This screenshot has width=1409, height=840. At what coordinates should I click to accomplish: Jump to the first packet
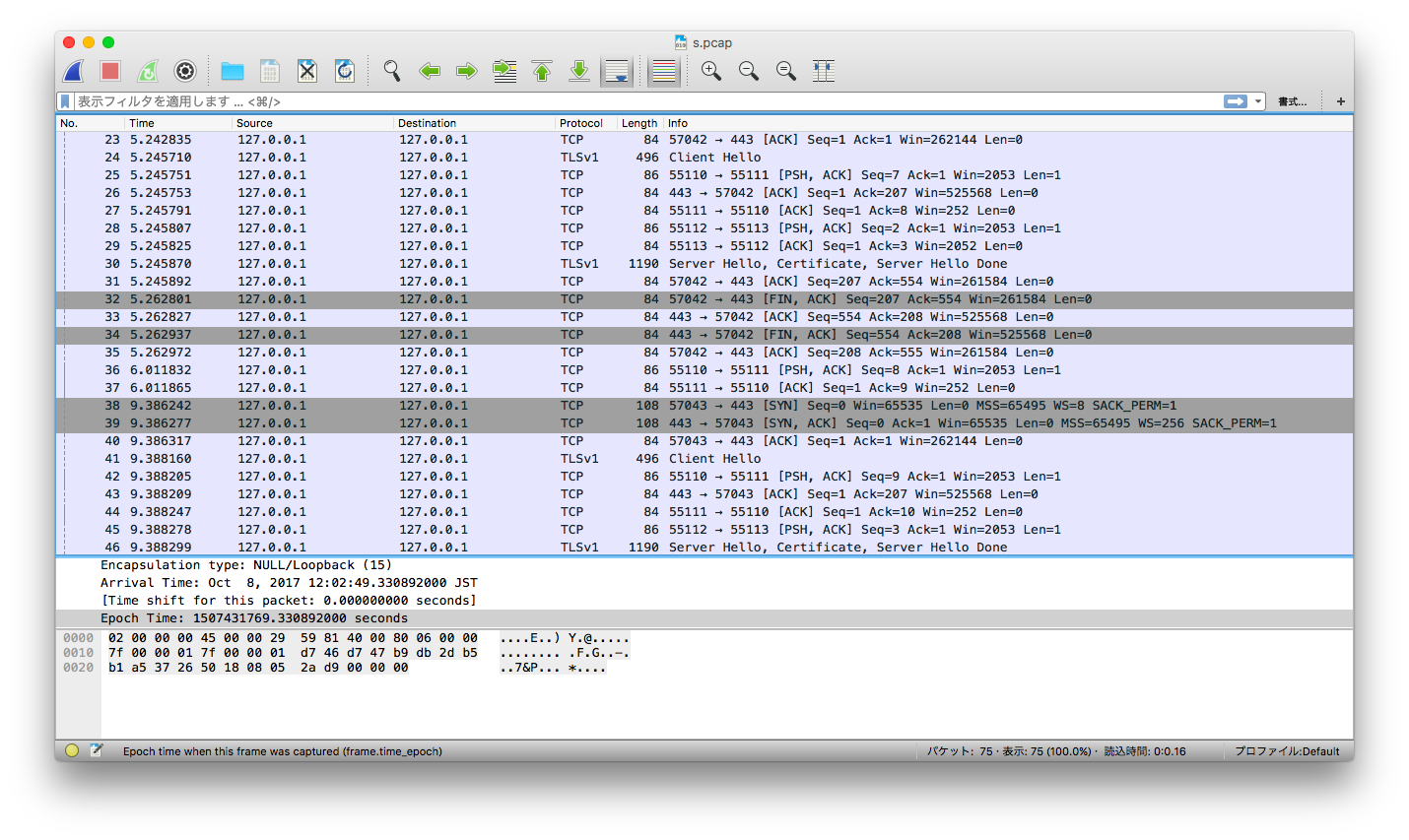pyautogui.click(x=542, y=71)
